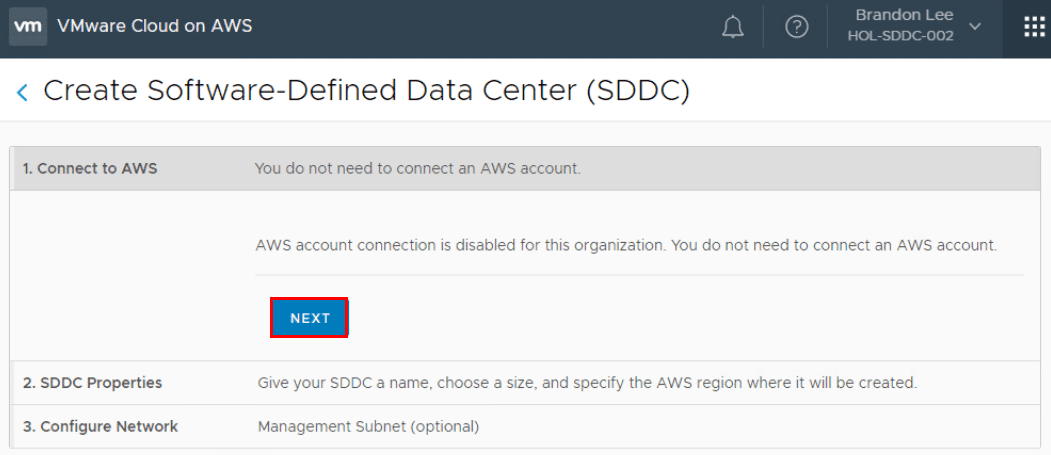Click the vm logo icon

point(28,27)
